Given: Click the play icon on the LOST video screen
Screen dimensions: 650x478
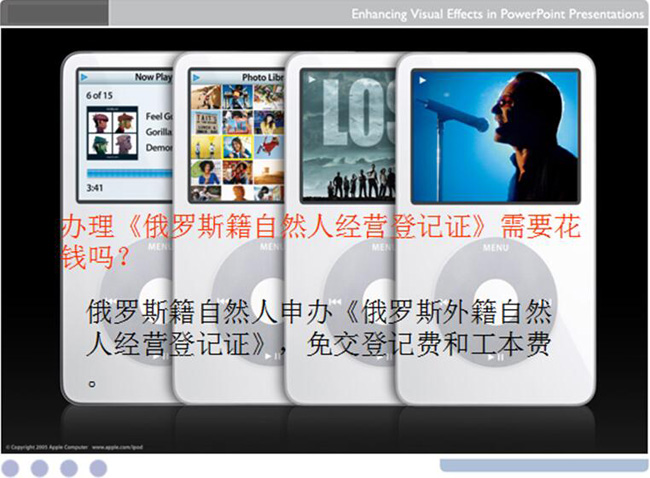Looking at the screenshot, I should point(311,80).
